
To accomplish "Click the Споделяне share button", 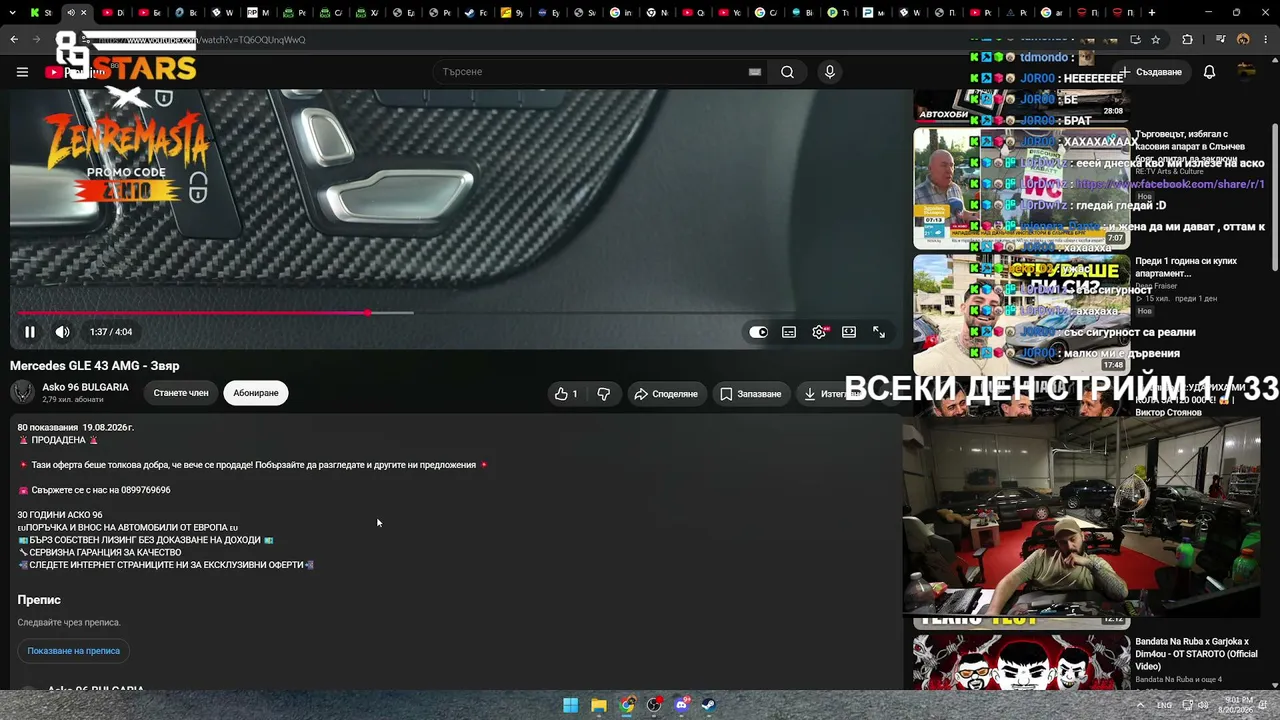I will (666, 394).
